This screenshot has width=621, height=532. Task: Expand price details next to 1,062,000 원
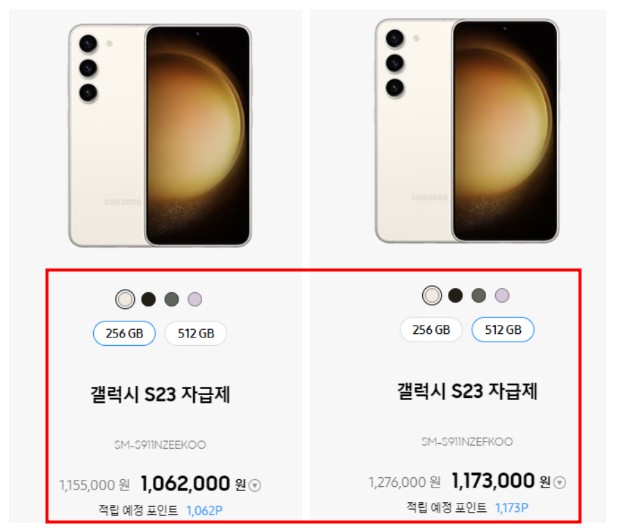pyautogui.click(x=255, y=485)
